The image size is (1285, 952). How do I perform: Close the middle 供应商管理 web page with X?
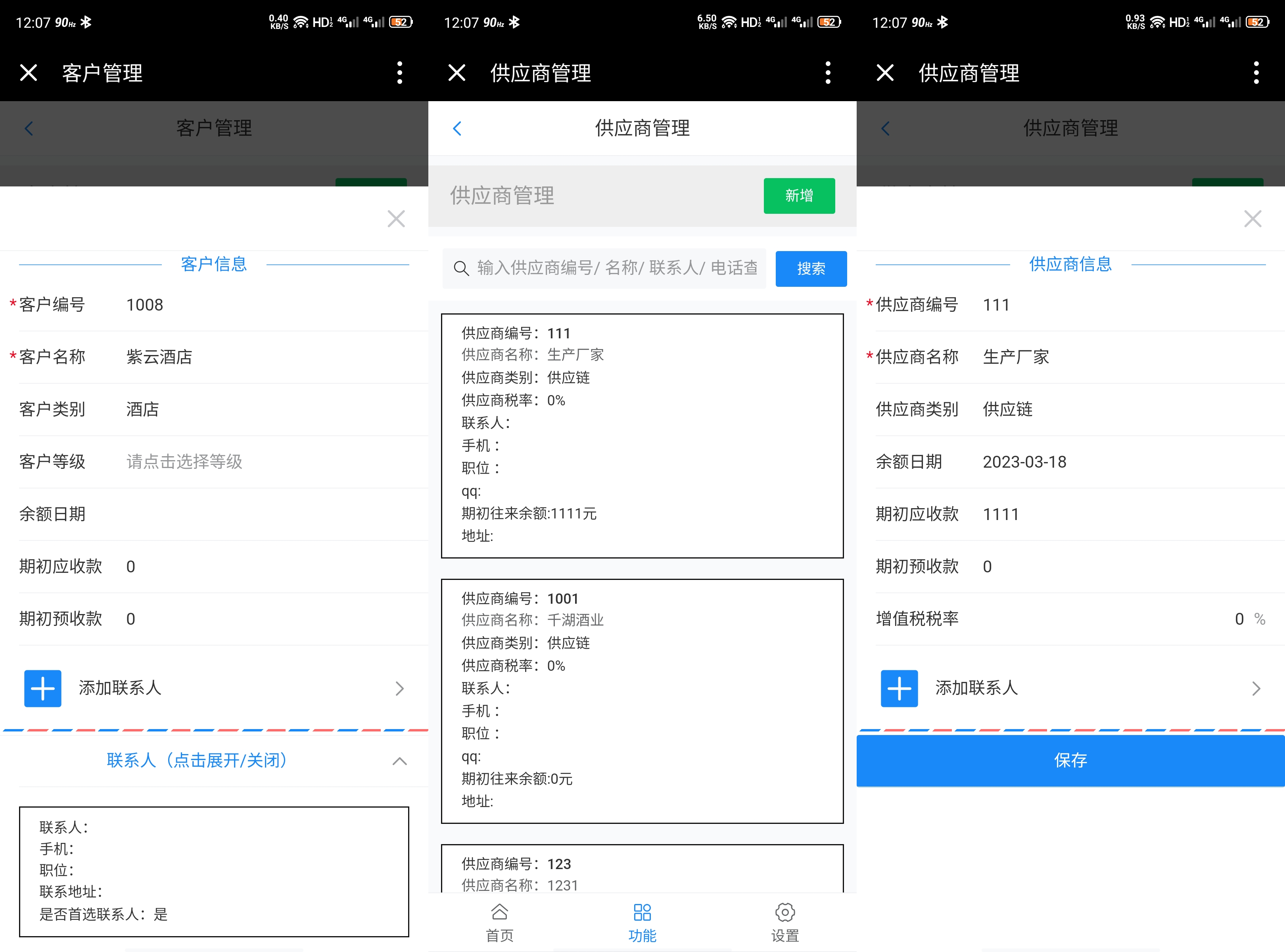click(x=456, y=73)
